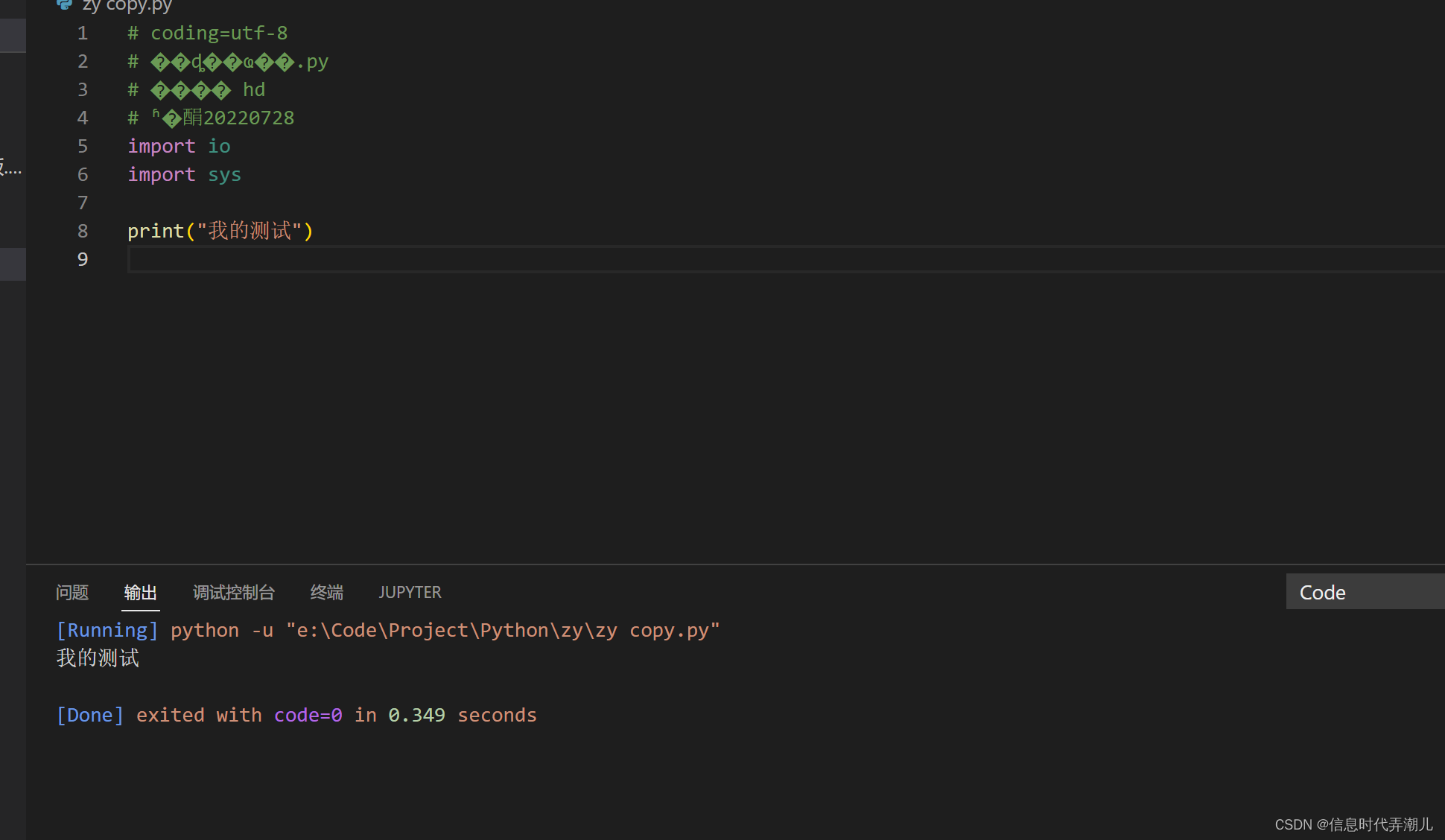Click the Python icon on the zy copy.py tab
Viewport: 1445px width, 840px height.
click(63, 5)
